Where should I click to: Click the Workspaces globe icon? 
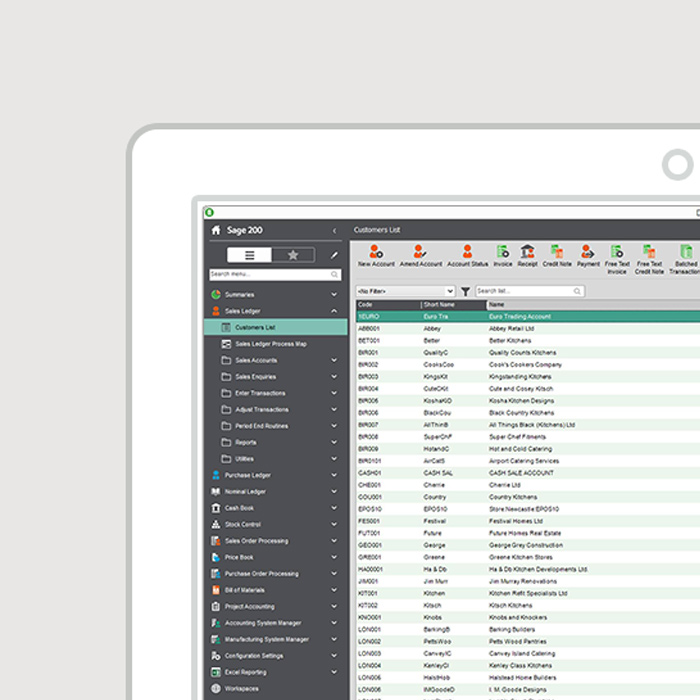(x=216, y=688)
